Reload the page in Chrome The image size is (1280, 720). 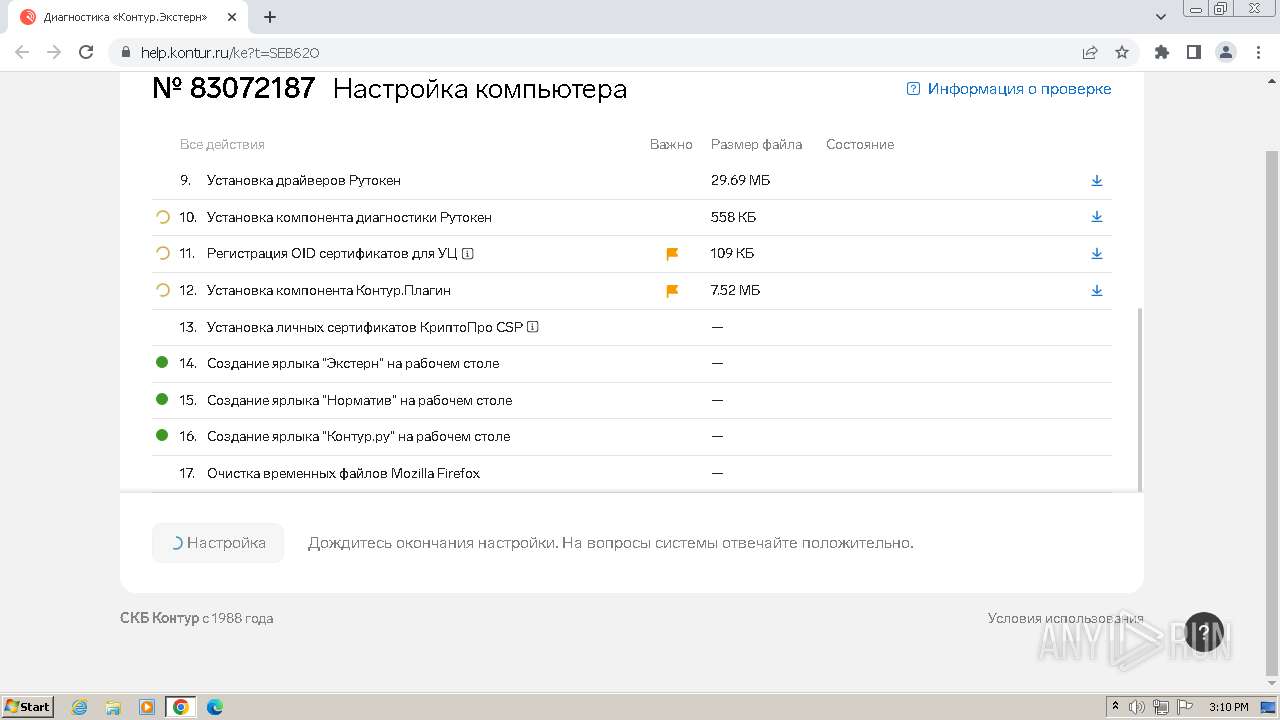pyautogui.click(x=86, y=52)
